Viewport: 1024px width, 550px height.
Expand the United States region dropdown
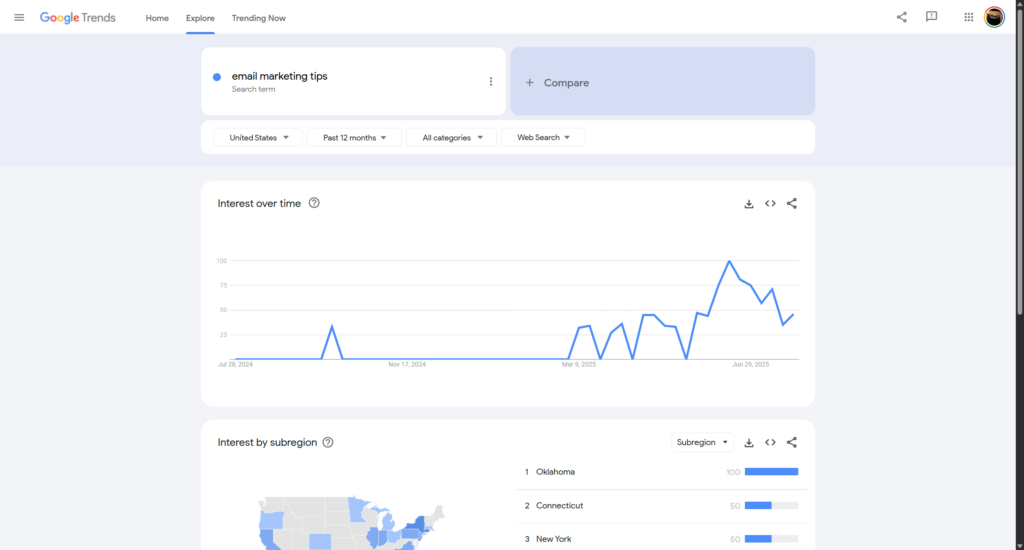point(258,138)
